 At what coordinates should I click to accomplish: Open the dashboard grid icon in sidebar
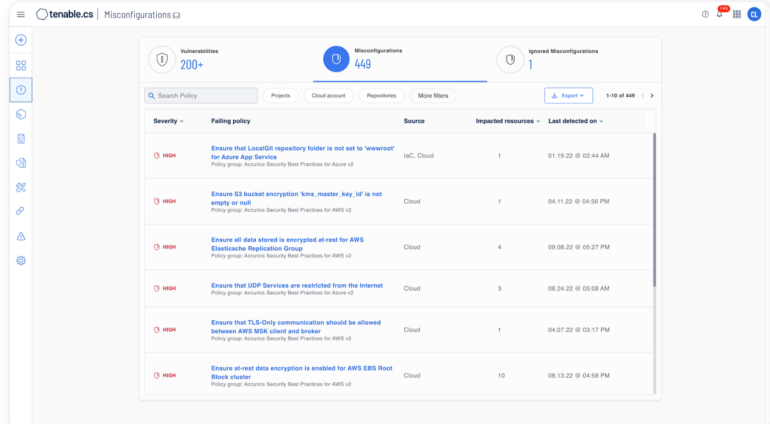21,65
